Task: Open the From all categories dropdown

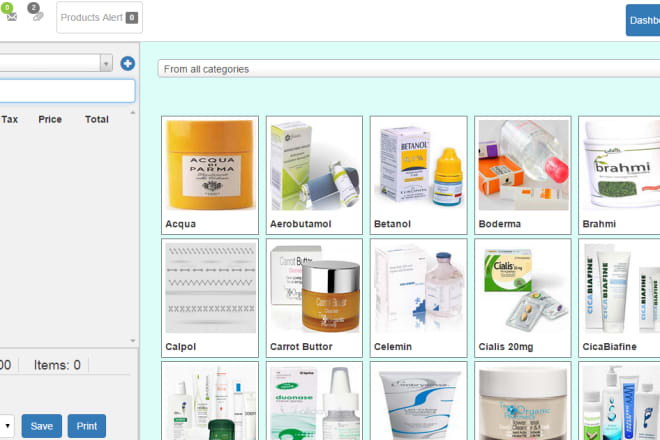Action: (408, 69)
